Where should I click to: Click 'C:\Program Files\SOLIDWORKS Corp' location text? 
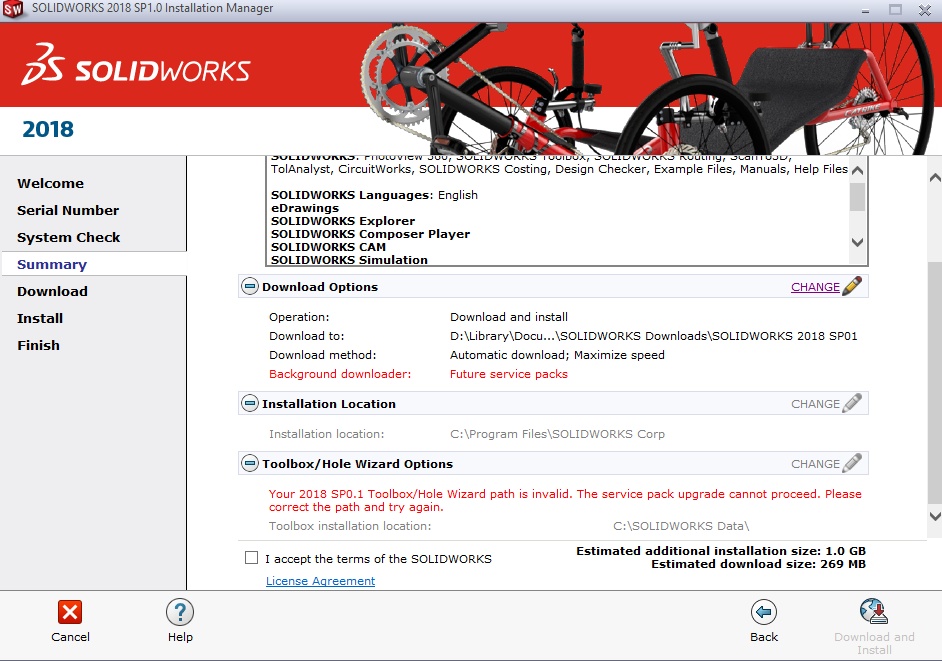pyautogui.click(x=557, y=434)
